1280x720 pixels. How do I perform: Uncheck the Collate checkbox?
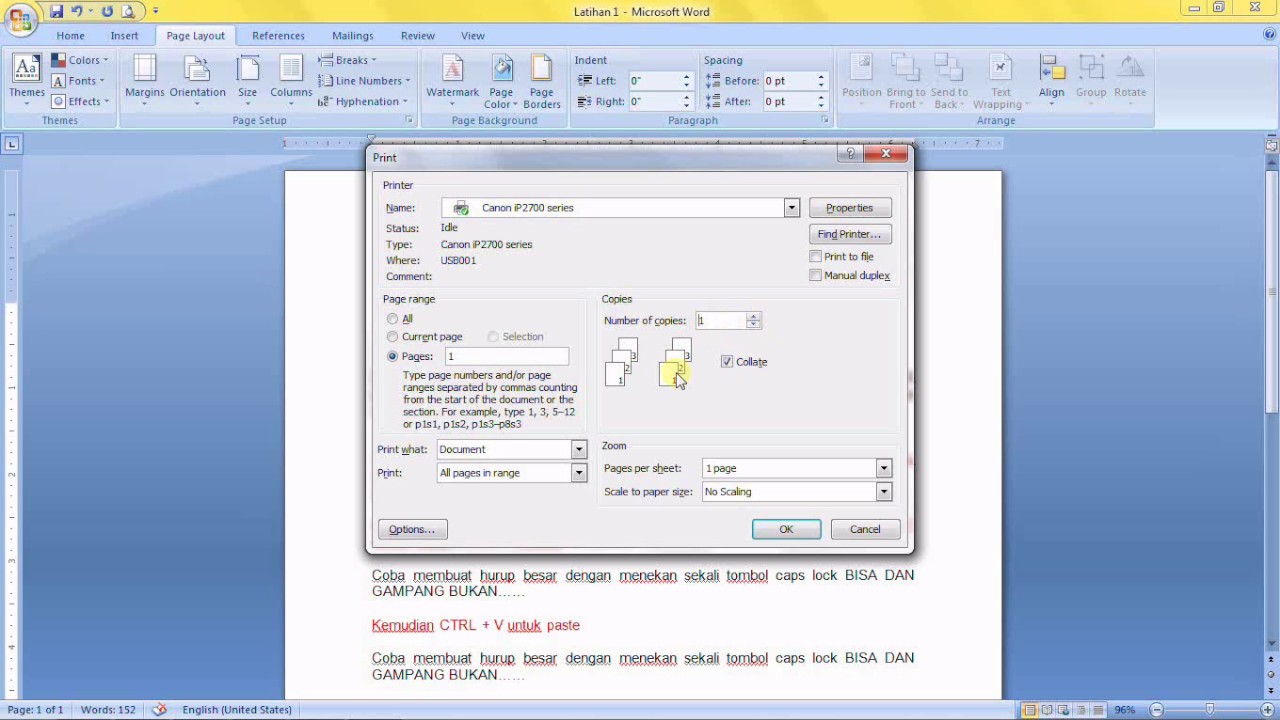coord(727,362)
